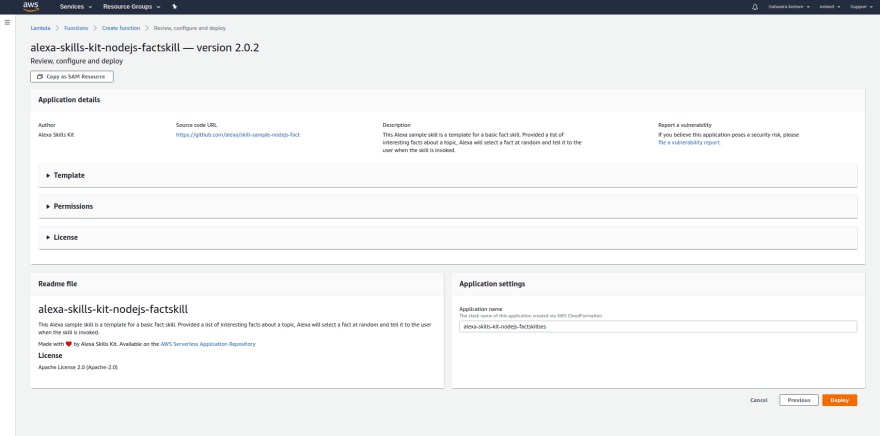Click the Cancel button

758,400
